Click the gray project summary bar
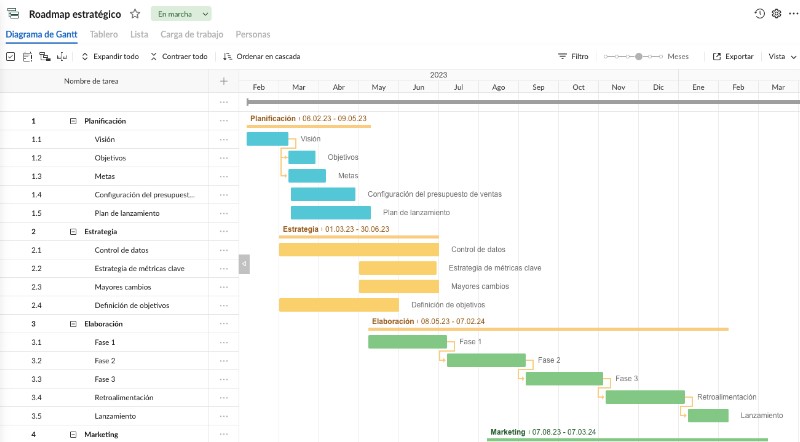The width and height of the screenshot is (800, 442). tap(523, 102)
